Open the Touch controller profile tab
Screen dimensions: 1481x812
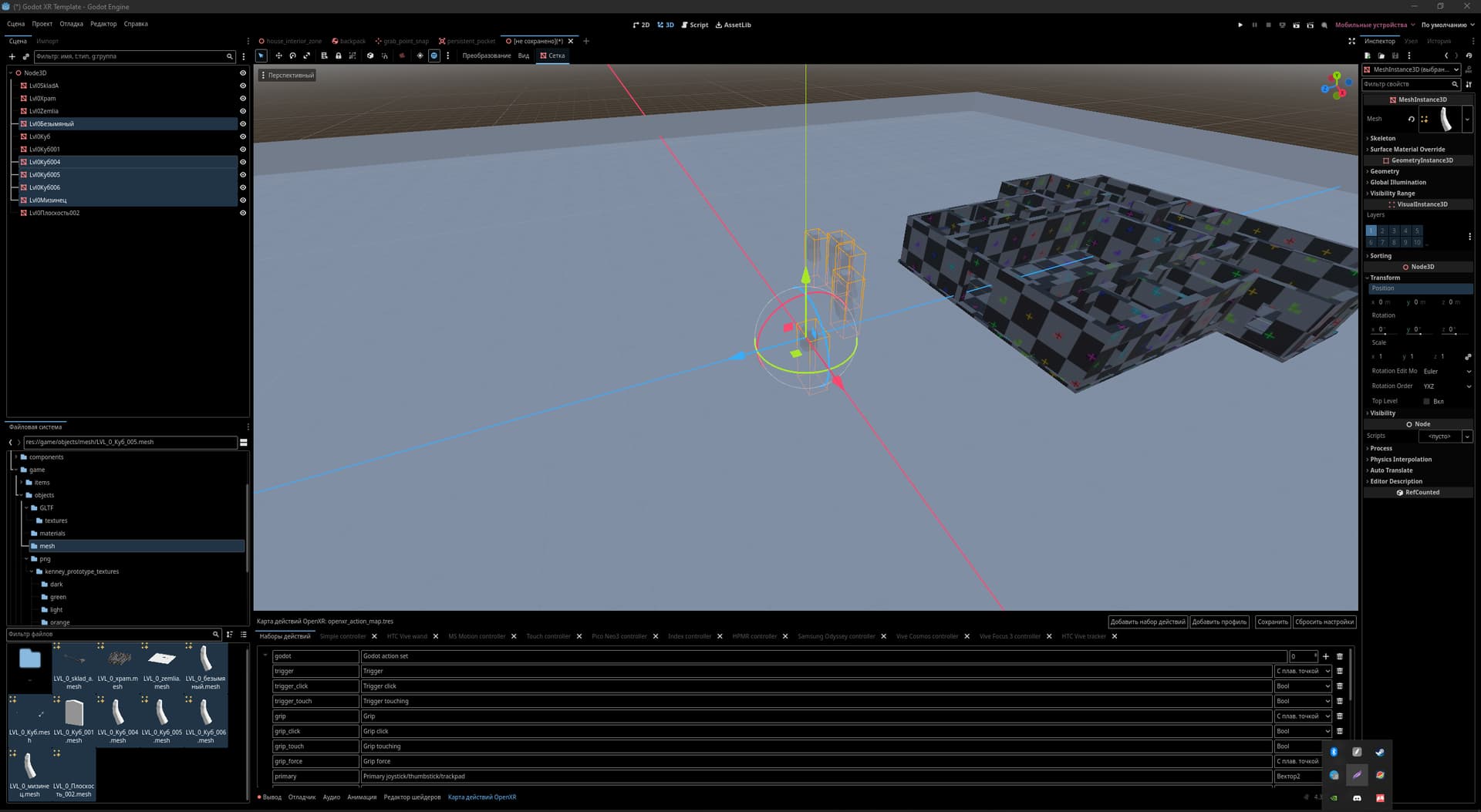(548, 636)
